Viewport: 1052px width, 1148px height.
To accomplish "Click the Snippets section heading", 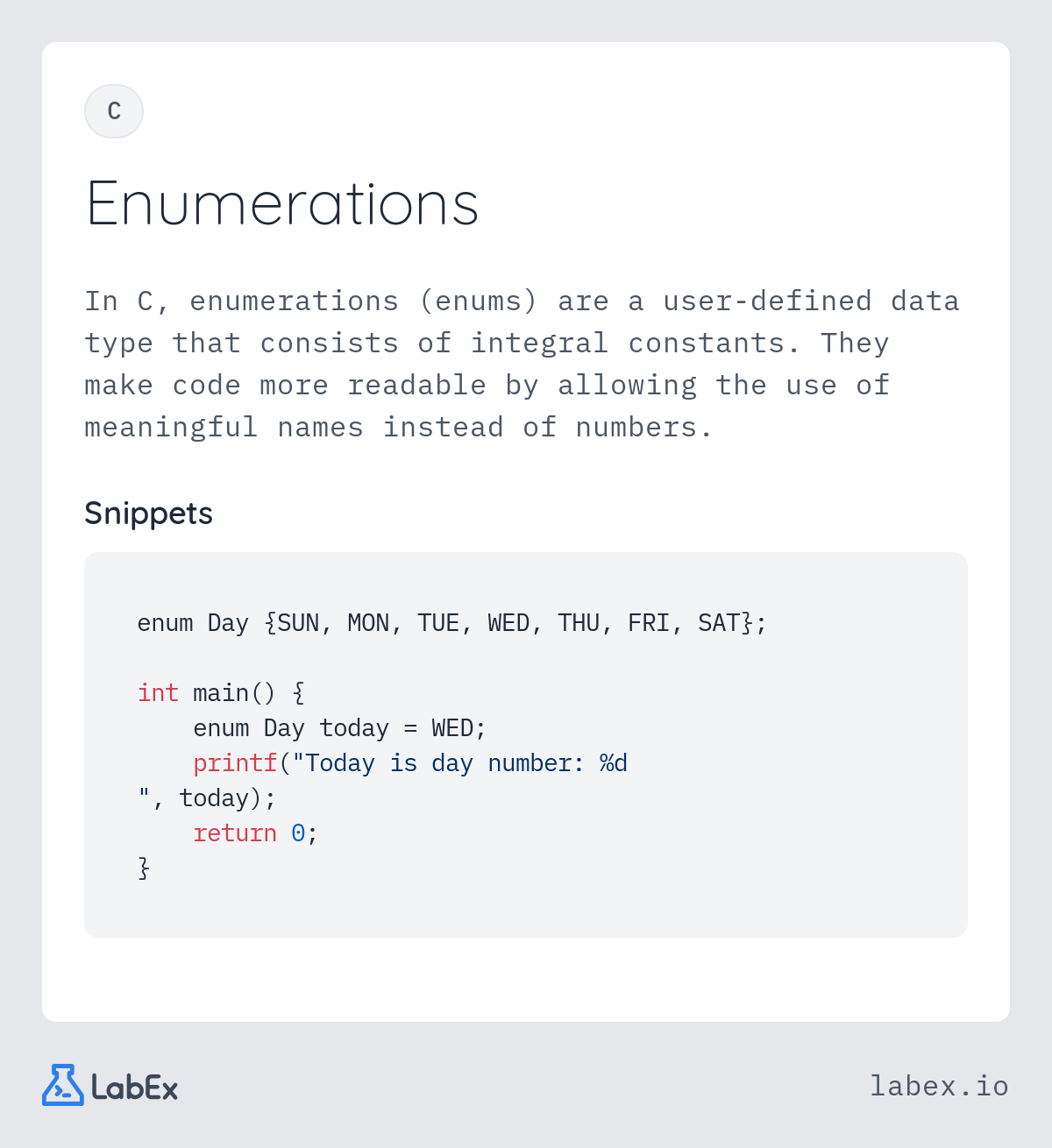I will [148, 513].
